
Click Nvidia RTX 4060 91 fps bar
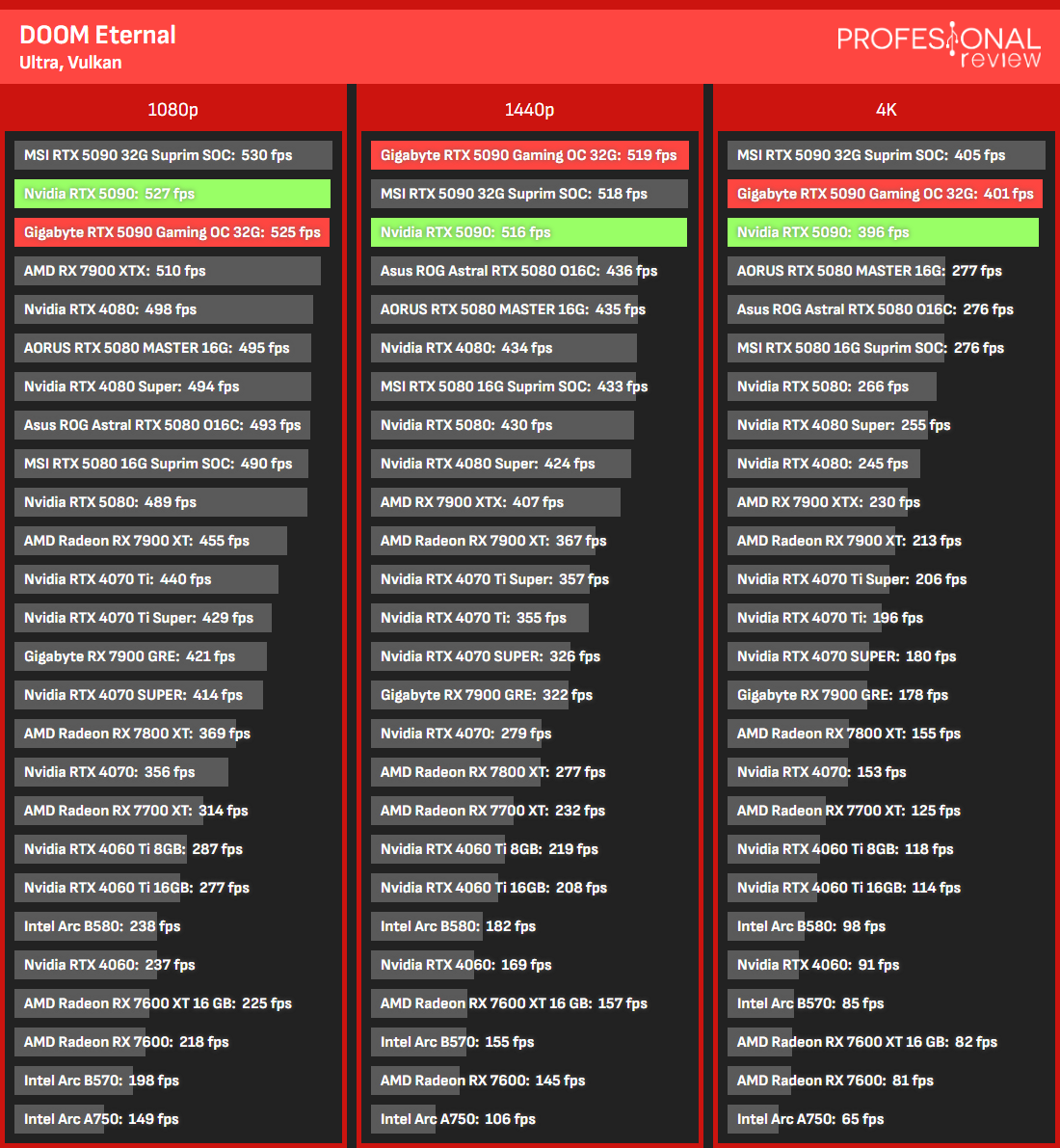763,965
